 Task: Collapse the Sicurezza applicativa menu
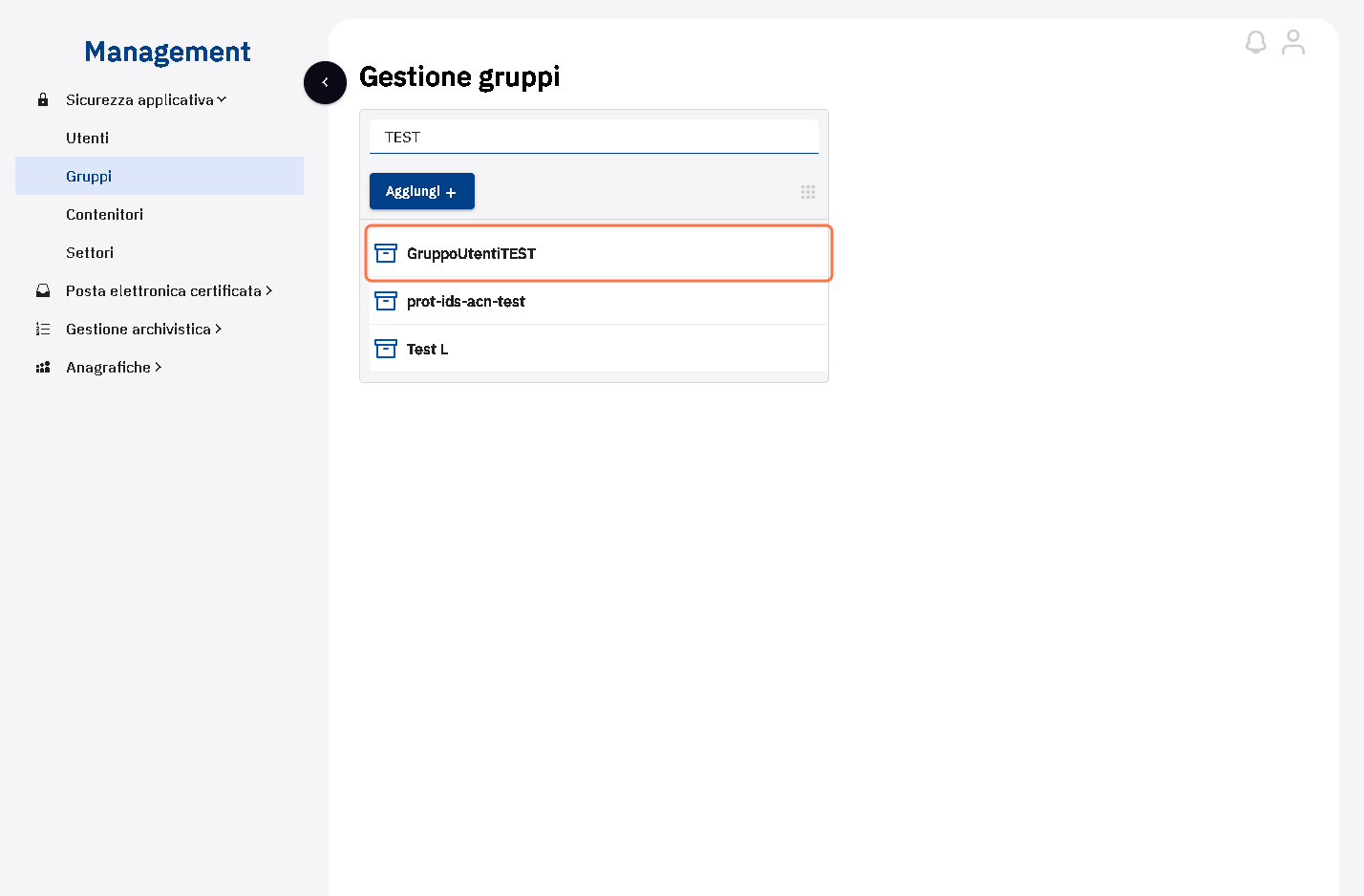tap(146, 99)
